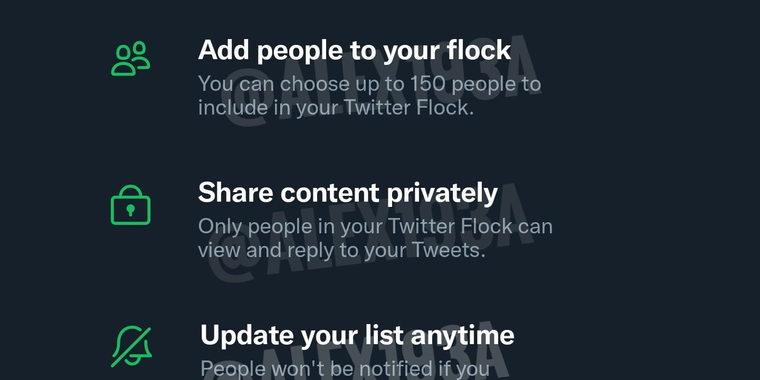Select the 'Add people to your flock' heading

click(x=354, y=50)
